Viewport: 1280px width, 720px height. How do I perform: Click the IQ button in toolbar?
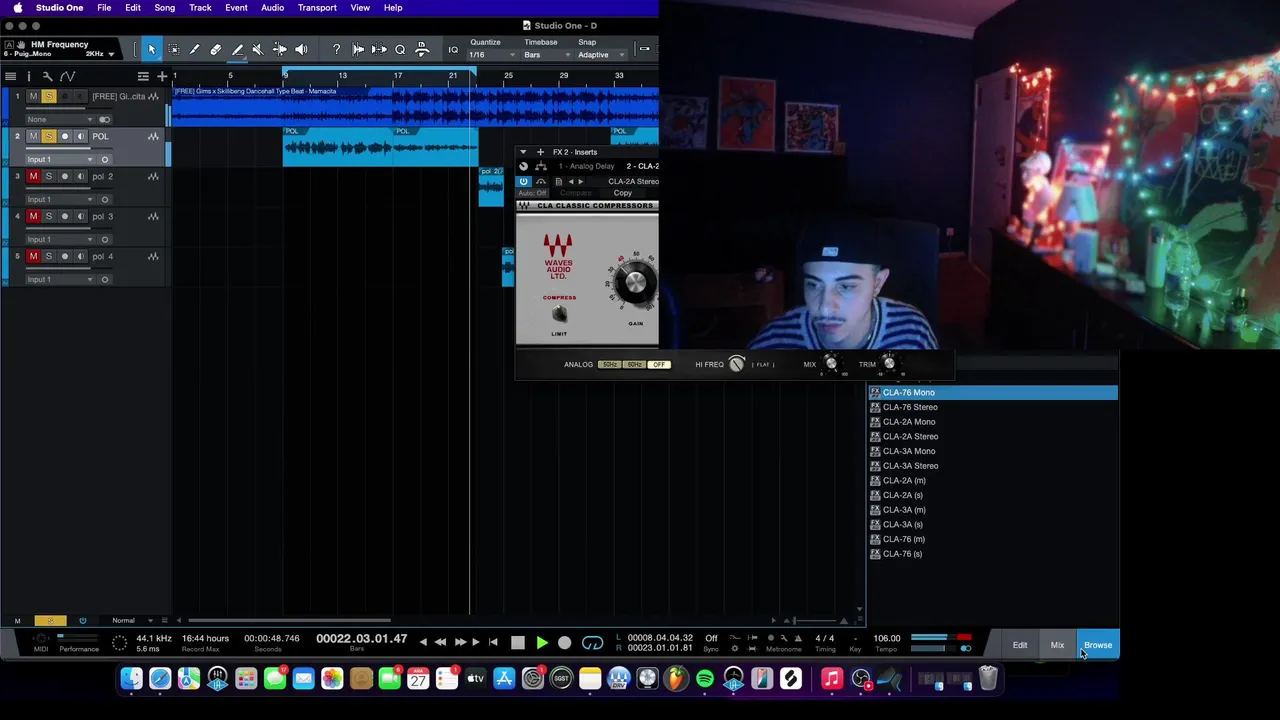pos(453,49)
